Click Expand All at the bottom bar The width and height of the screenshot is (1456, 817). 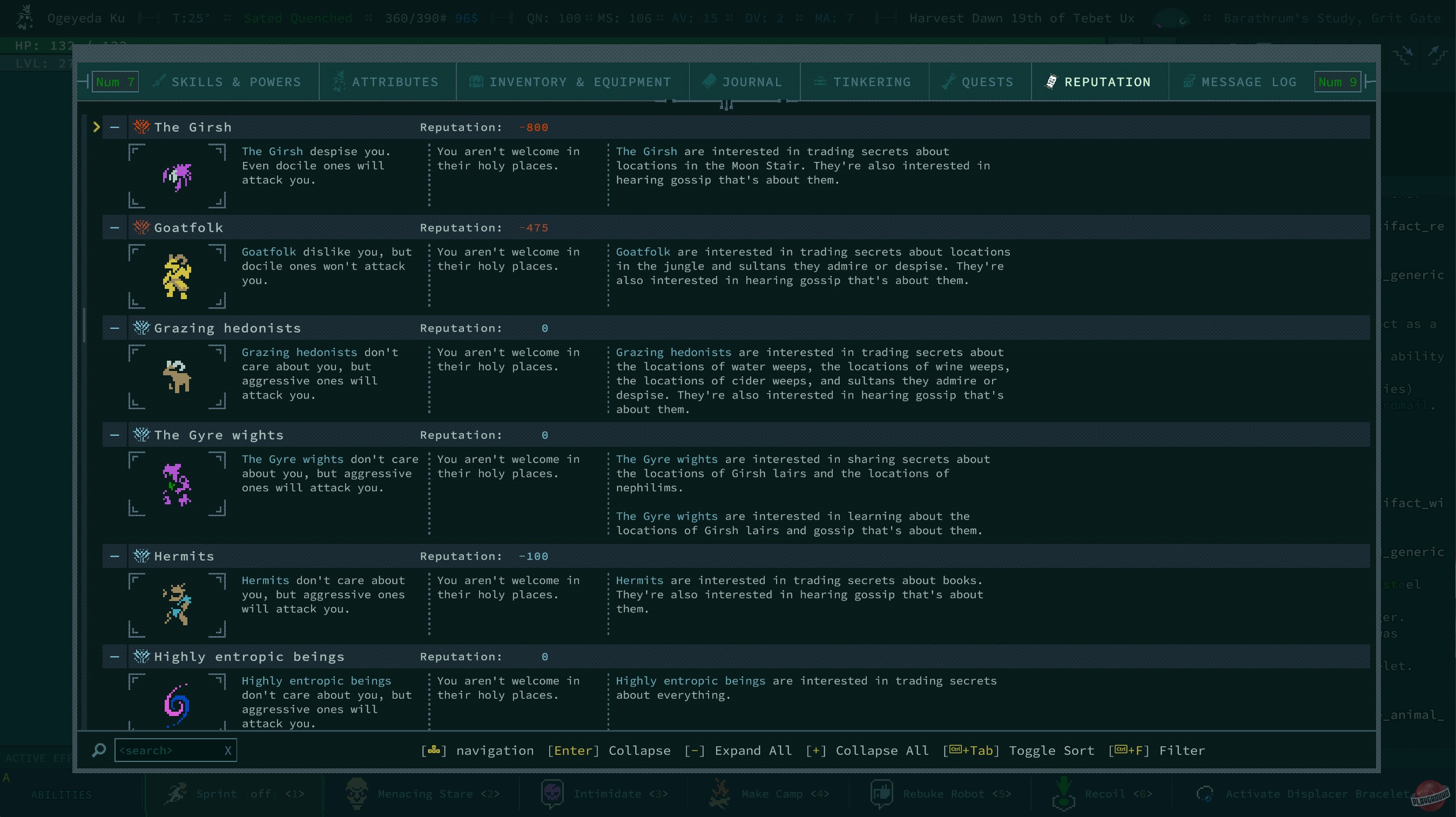click(752, 751)
